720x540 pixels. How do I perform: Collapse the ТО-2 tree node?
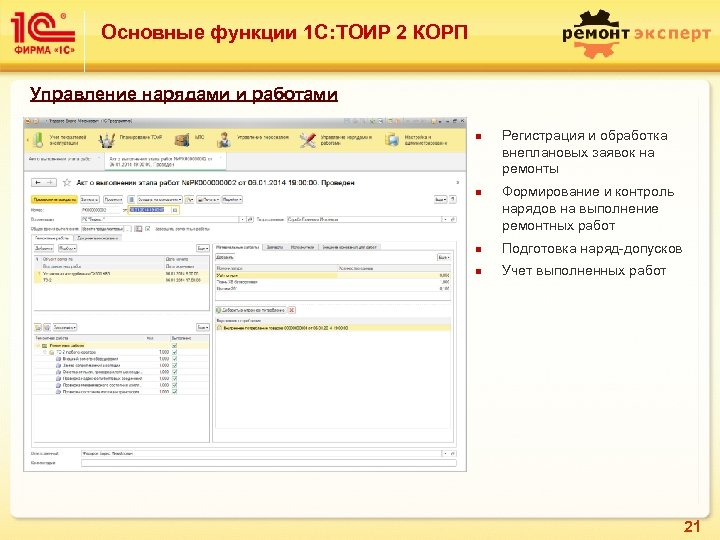point(45,352)
